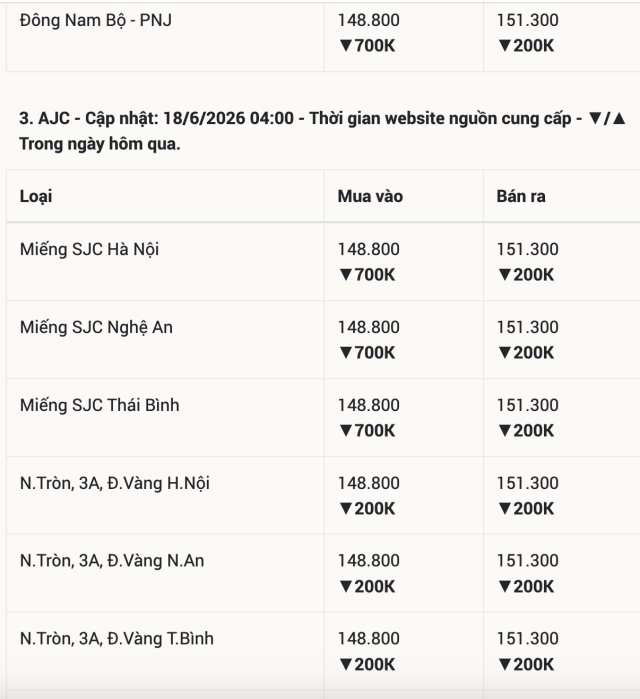Click the AJC update heading text
The image size is (640, 699).
point(323,131)
